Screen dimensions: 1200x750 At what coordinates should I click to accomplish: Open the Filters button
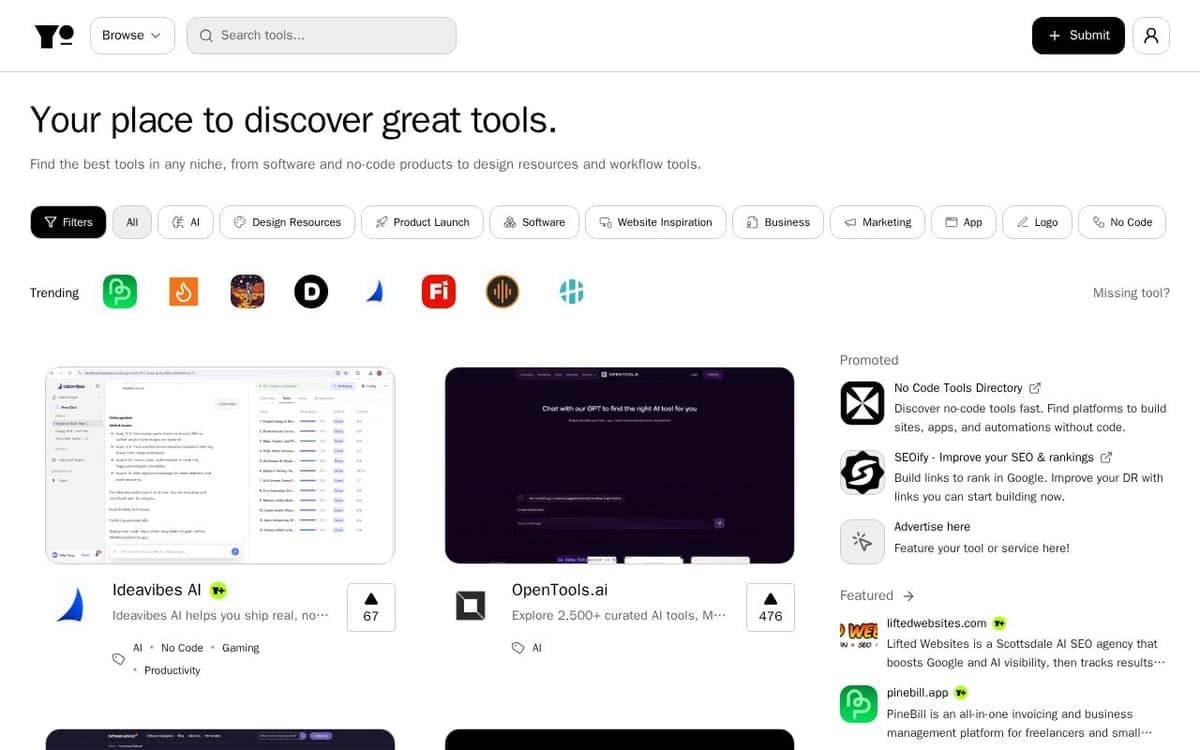pyautogui.click(x=68, y=222)
